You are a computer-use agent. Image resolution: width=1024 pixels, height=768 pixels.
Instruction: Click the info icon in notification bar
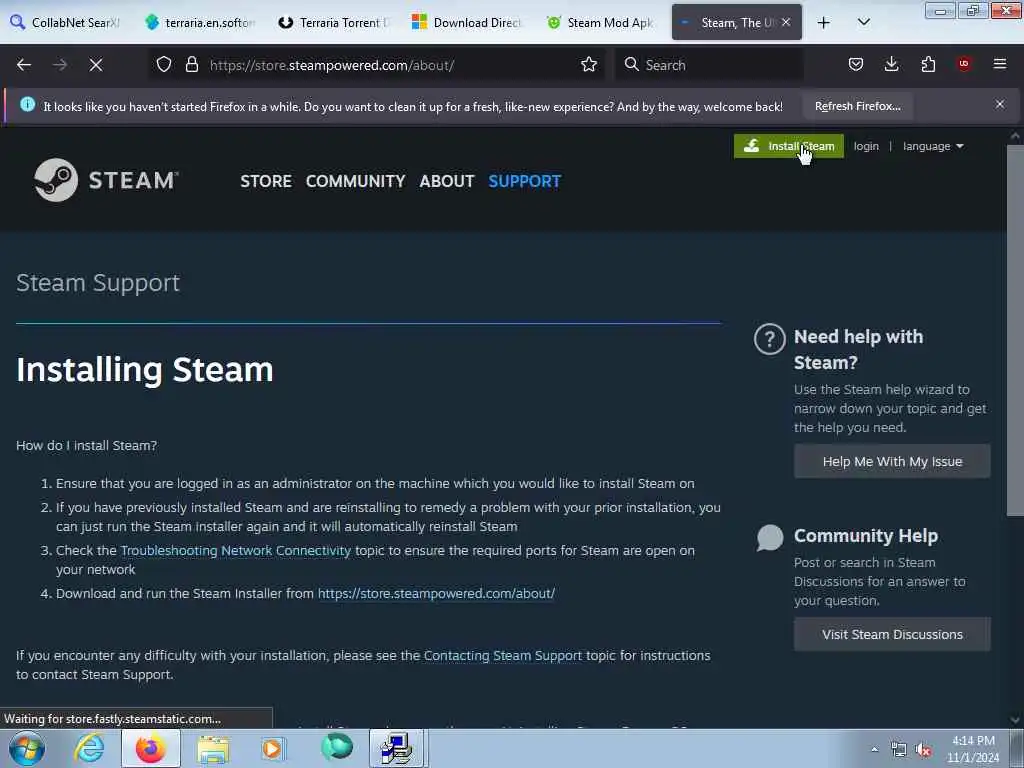pos(27,104)
